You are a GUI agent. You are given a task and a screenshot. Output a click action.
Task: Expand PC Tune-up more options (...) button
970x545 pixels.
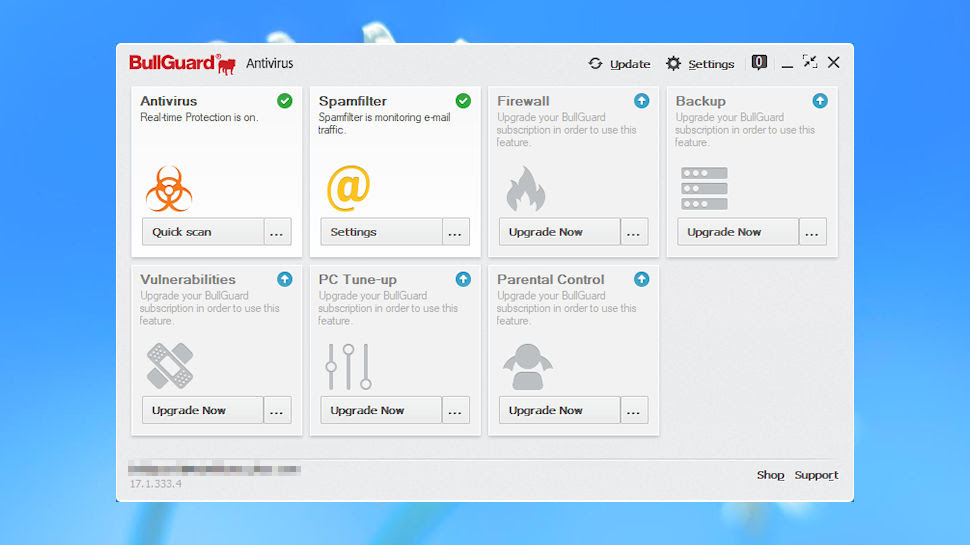pyautogui.click(x=455, y=410)
